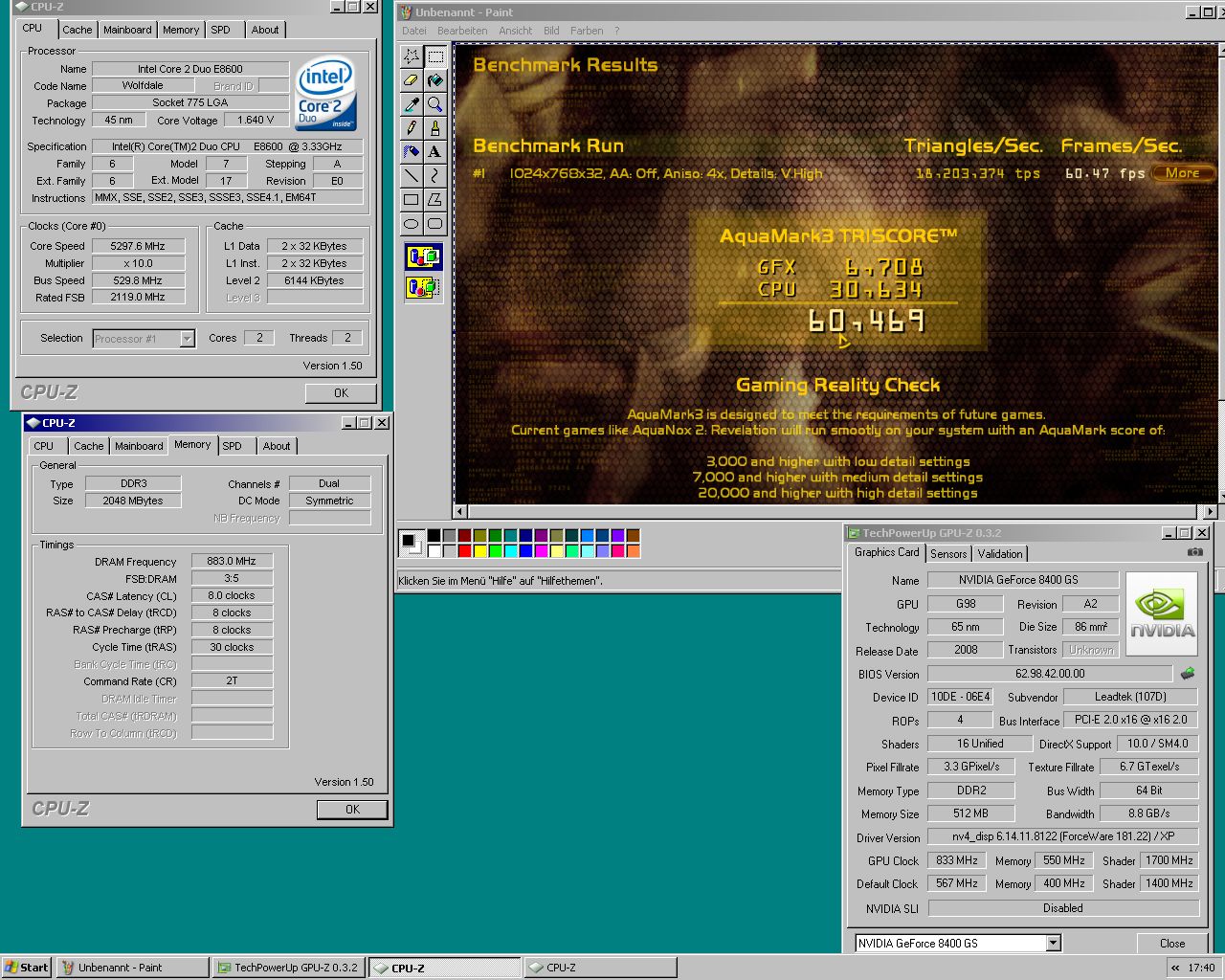The width and height of the screenshot is (1225, 980).
Task: Expand hidden tray icons with the arrow
Action: [x=1175, y=968]
